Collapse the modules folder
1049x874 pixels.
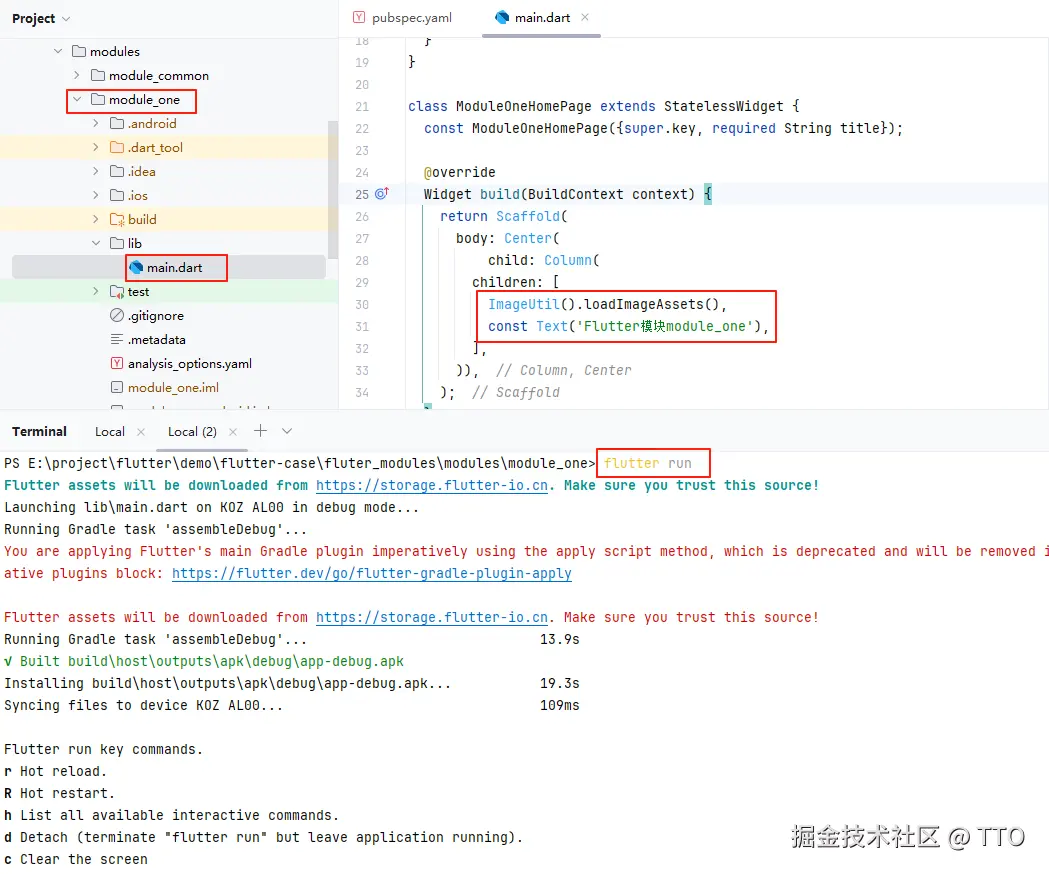pos(58,51)
